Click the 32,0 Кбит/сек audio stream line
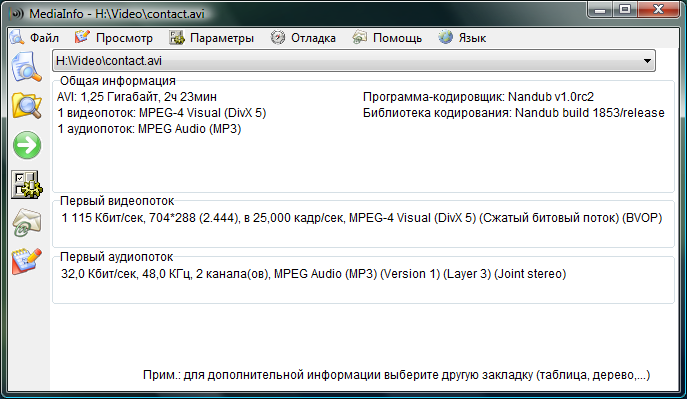 [x=313, y=274]
